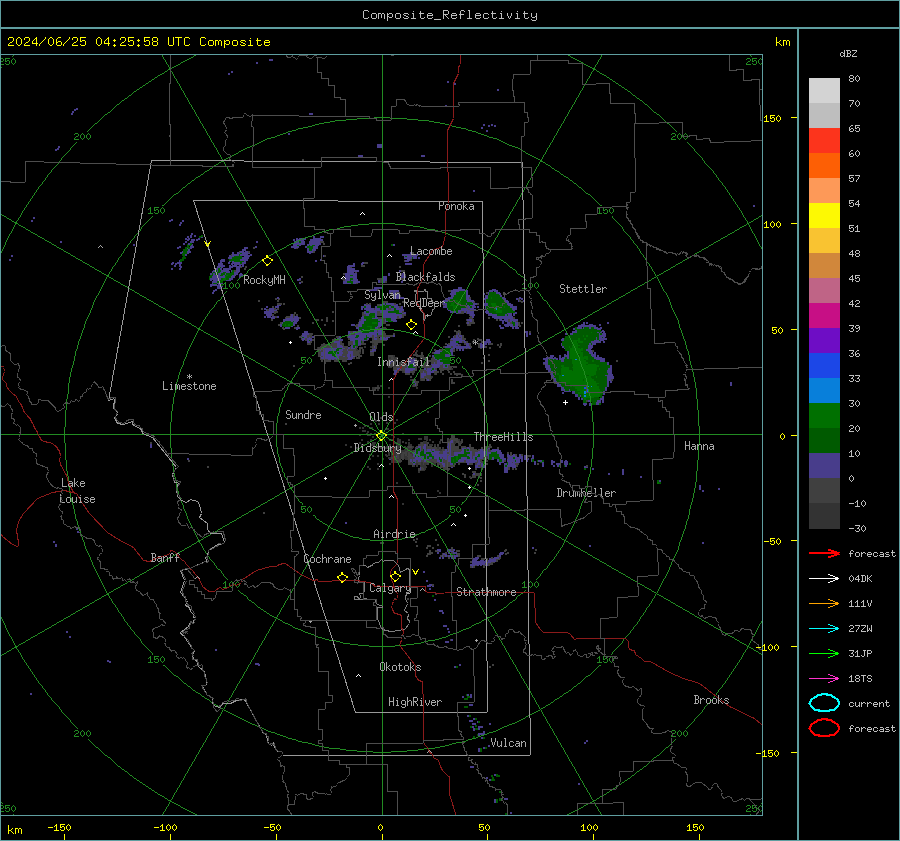Viewport: 900px width, 841px height.
Task: Click the Brooks town label
Action: point(711,700)
